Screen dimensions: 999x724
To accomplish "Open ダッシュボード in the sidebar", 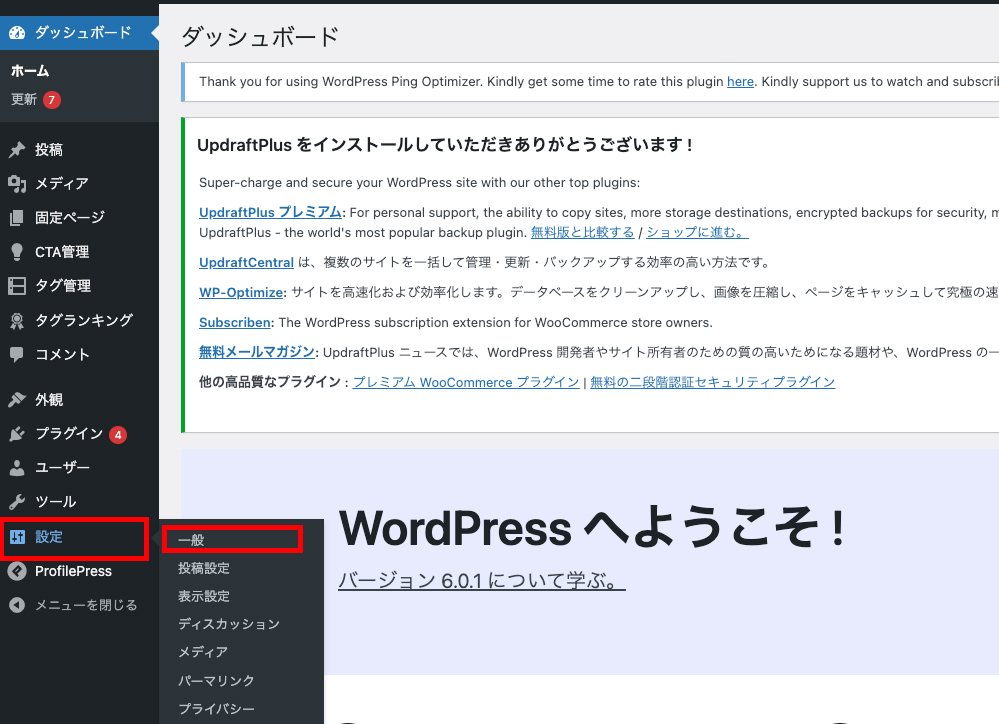I will [x=79, y=33].
